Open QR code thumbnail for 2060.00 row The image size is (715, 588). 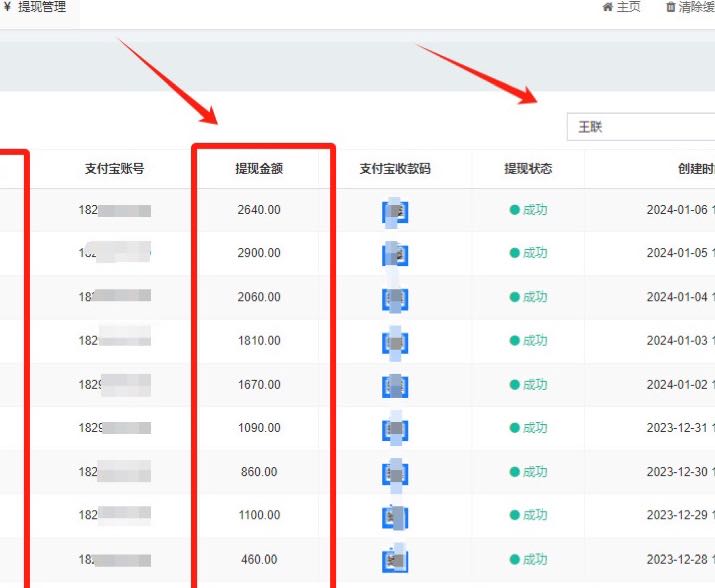point(396,298)
